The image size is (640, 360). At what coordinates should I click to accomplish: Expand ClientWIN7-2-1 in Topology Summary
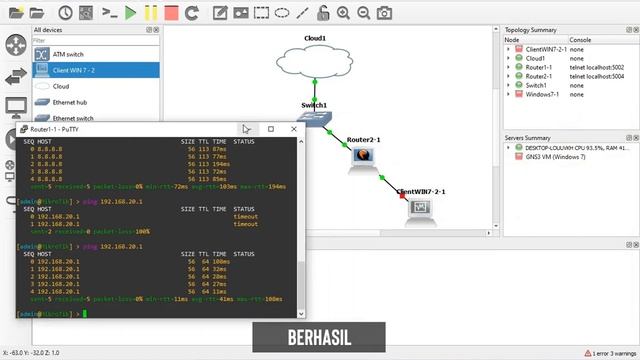509,49
